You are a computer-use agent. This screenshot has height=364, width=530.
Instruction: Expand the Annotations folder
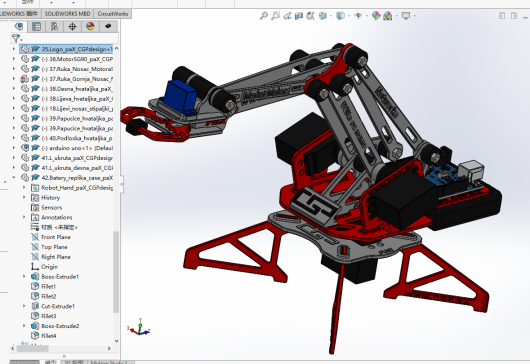point(24,217)
